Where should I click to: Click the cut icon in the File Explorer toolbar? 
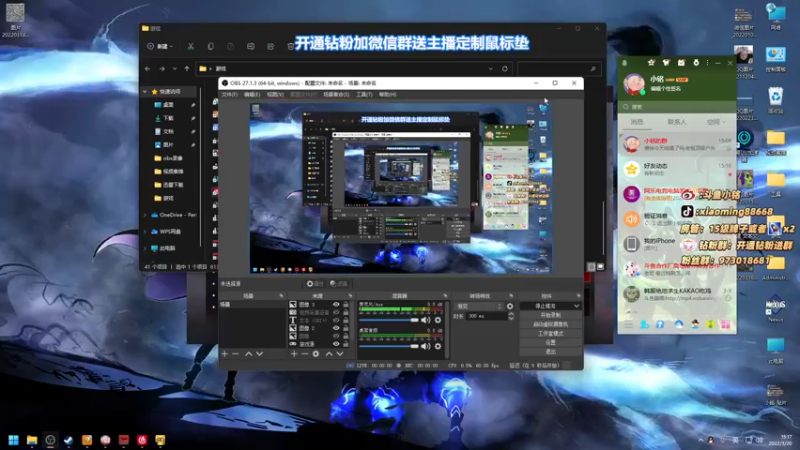click(x=191, y=46)
